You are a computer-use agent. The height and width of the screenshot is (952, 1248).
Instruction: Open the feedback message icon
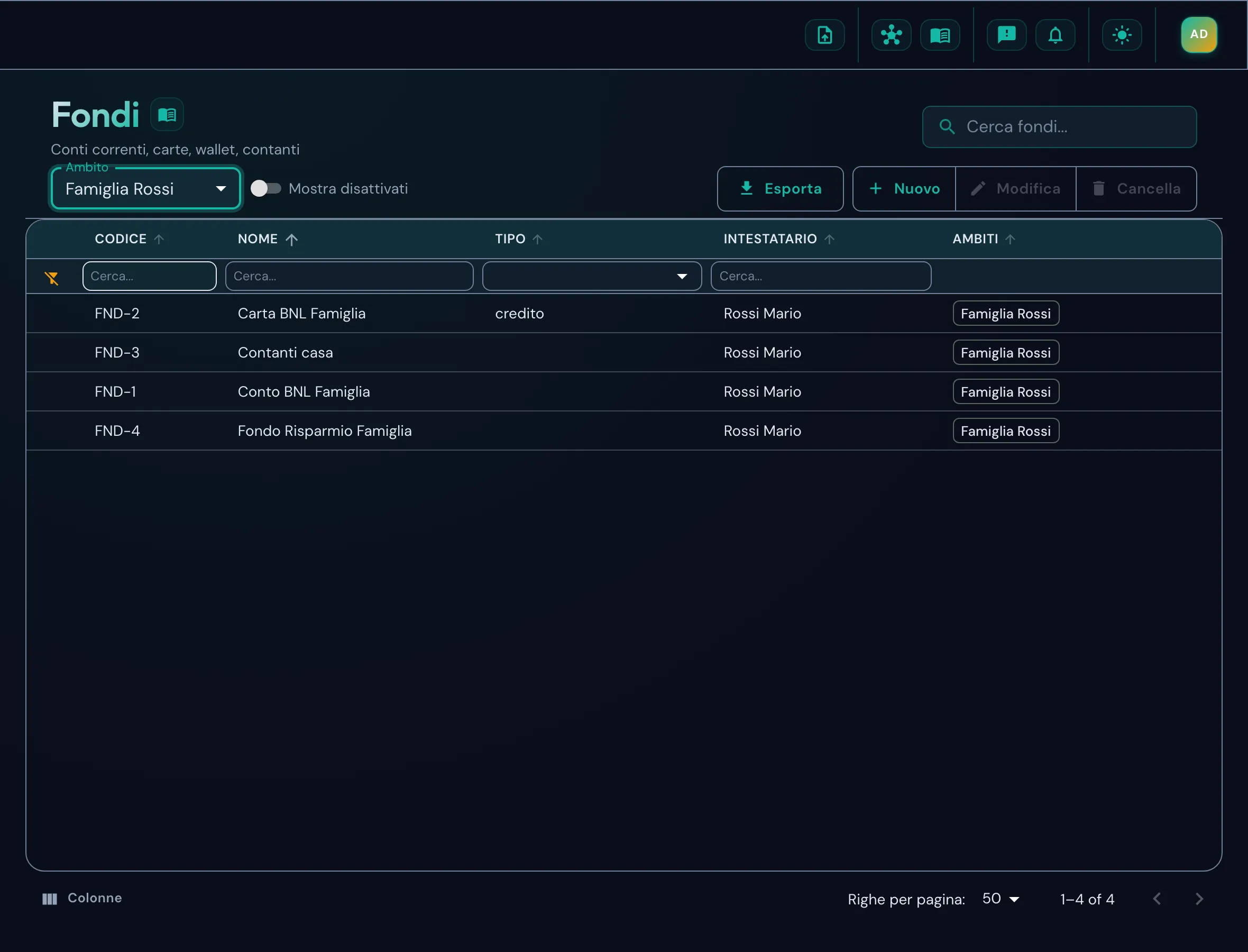[1006, 35]
